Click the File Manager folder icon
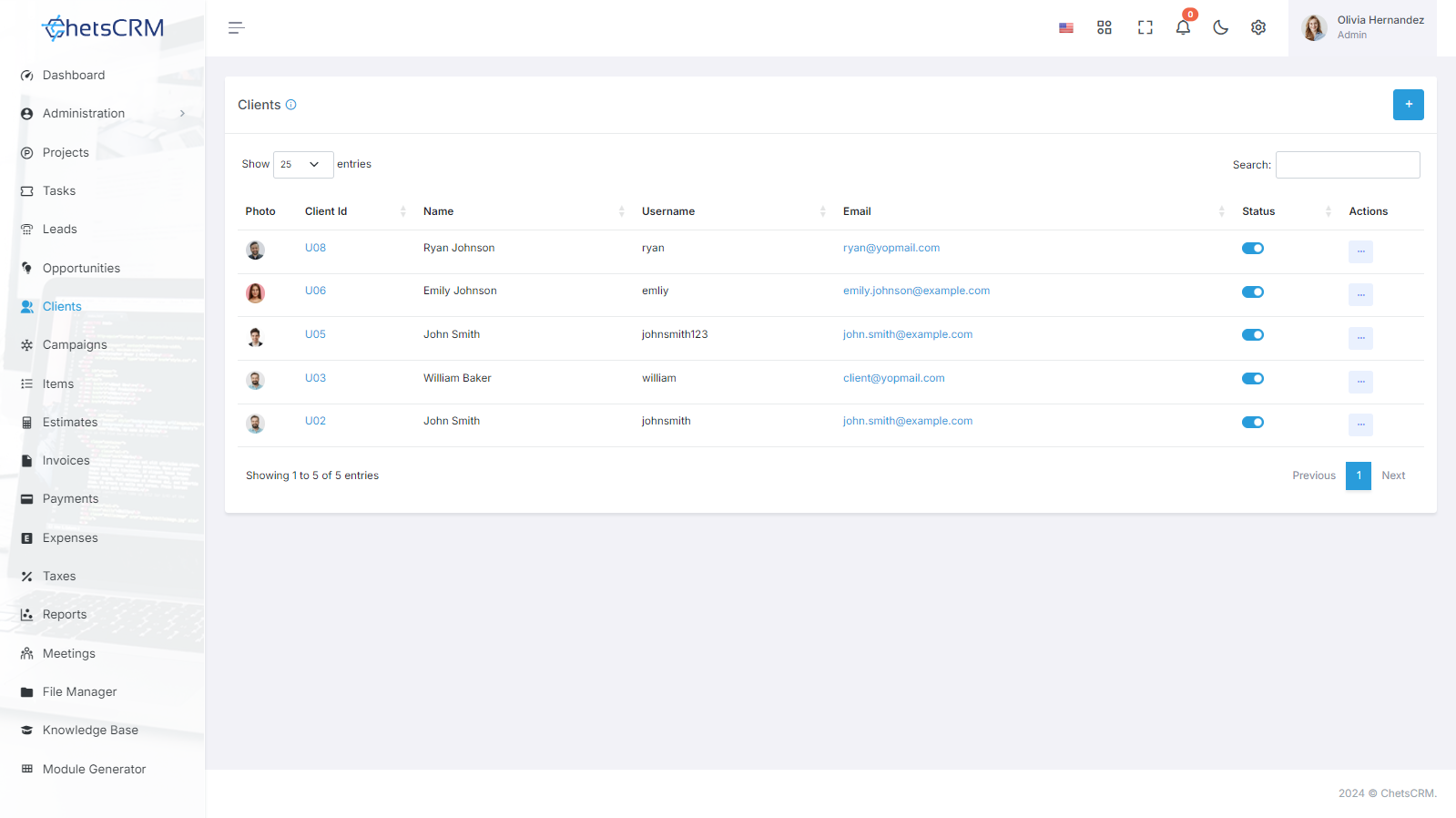 click(26, 692)
